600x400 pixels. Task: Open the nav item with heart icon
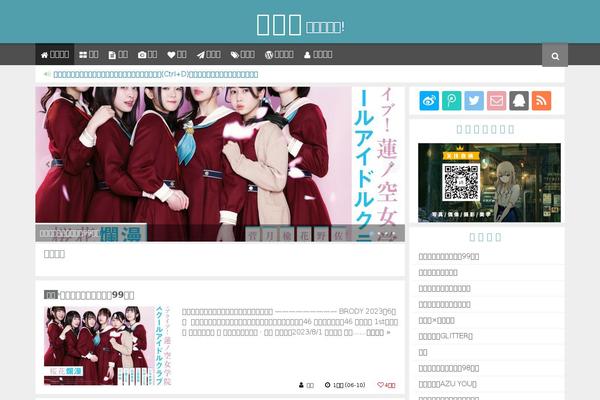[x=177, y=54]
